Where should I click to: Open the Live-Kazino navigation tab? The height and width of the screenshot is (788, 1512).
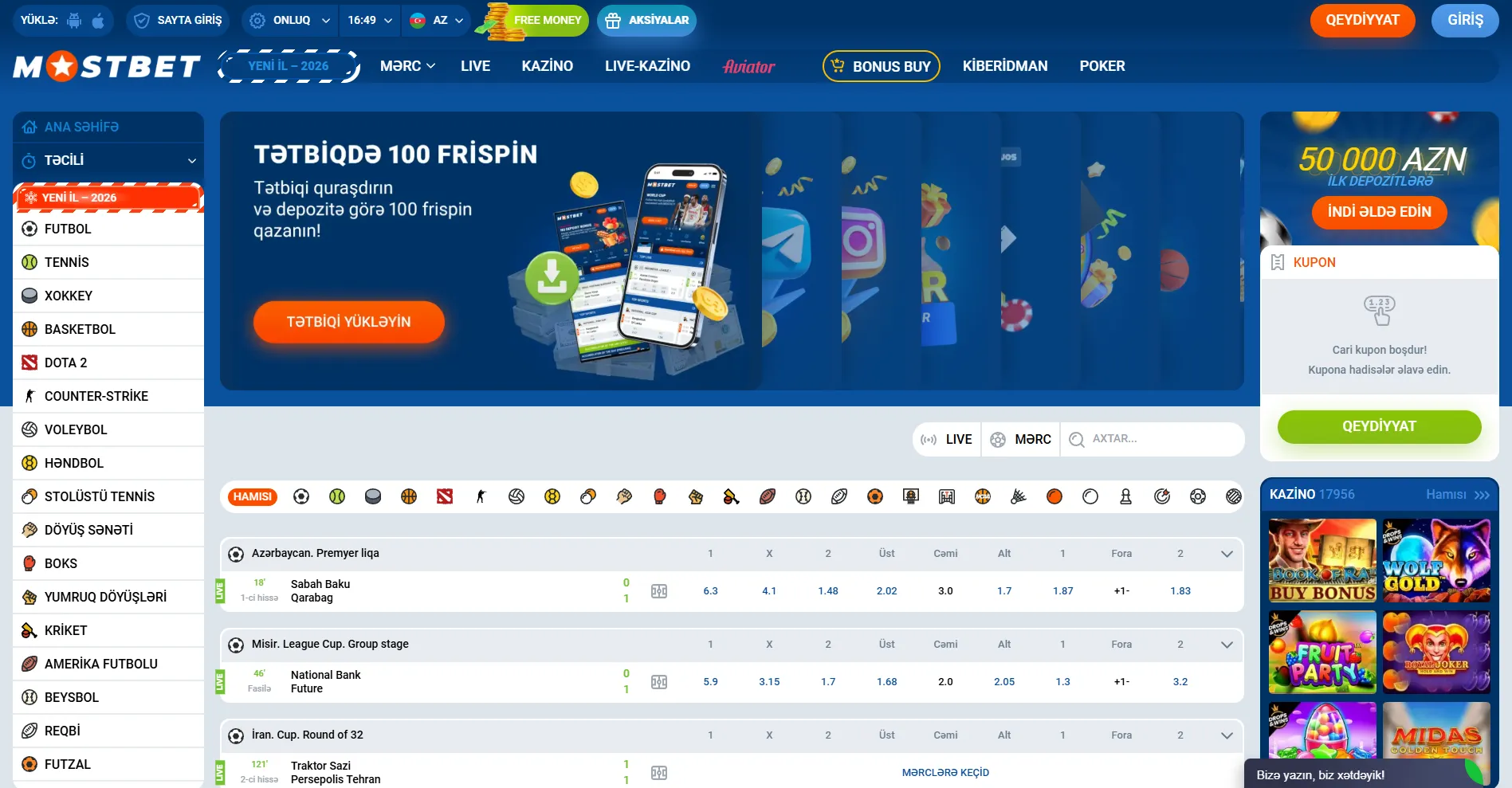click(647, 66)
